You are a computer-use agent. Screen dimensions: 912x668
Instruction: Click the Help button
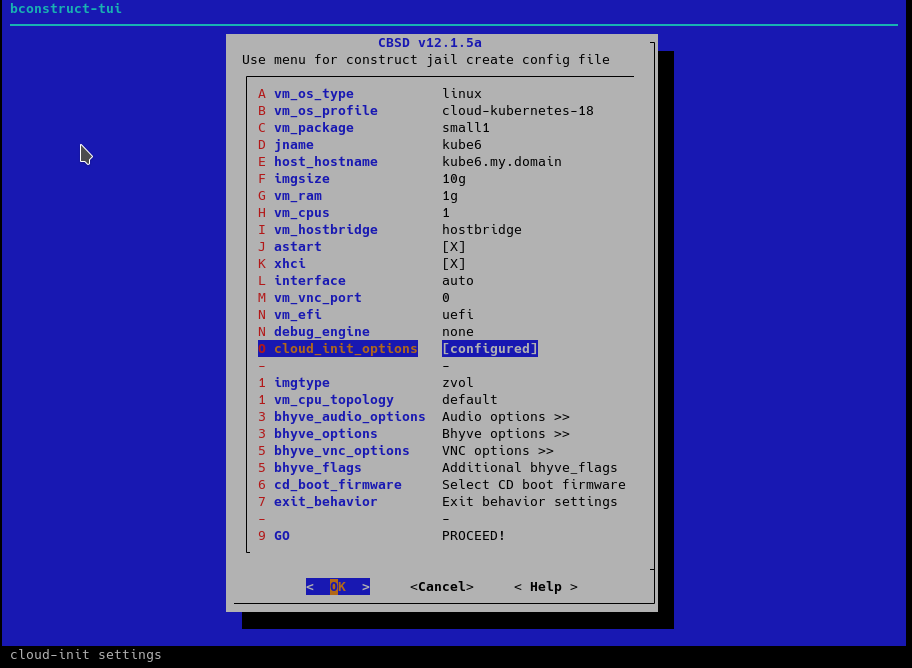[546, 587]
